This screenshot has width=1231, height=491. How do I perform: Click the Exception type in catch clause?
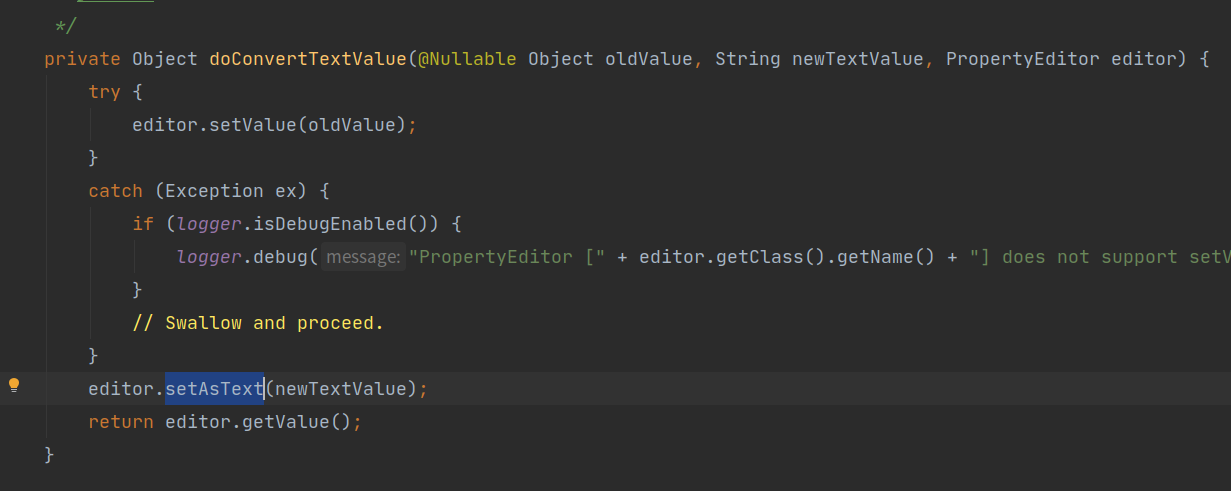pos(215,190)
